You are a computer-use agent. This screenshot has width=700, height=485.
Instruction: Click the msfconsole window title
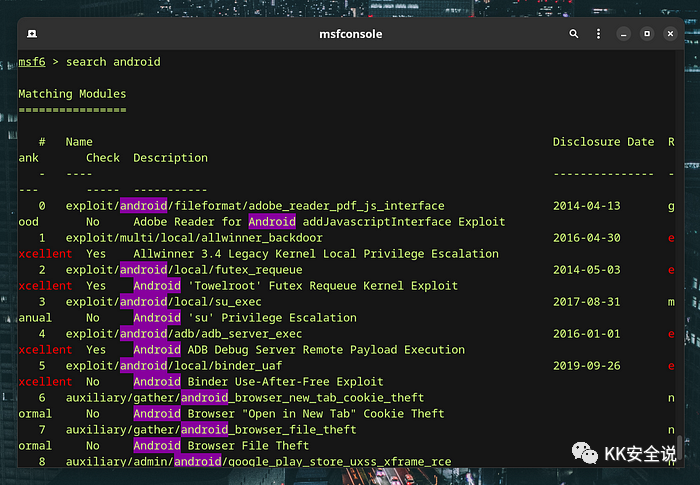coord(350,34)
